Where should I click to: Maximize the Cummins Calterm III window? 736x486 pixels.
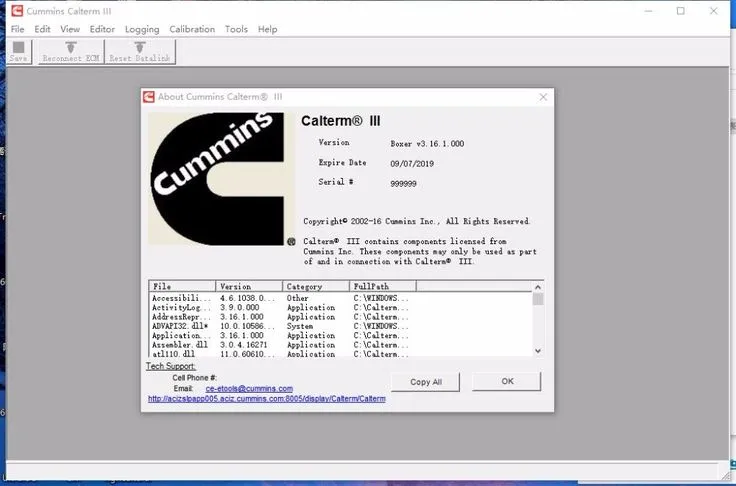coord(681,11)
